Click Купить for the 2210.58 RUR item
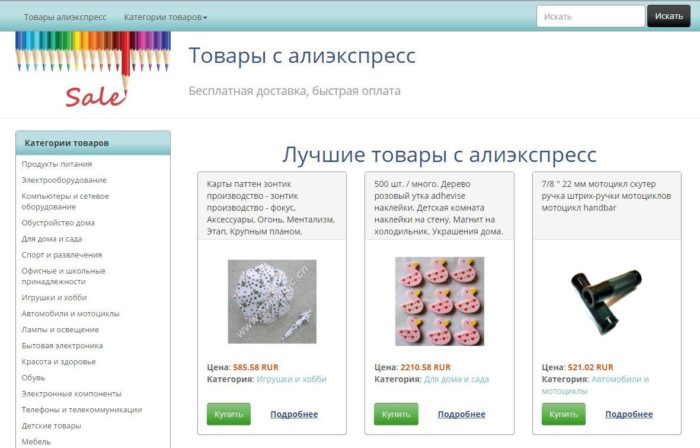Image resolution: width=700 pixels, height=448 pixels. tap(396, 414)
